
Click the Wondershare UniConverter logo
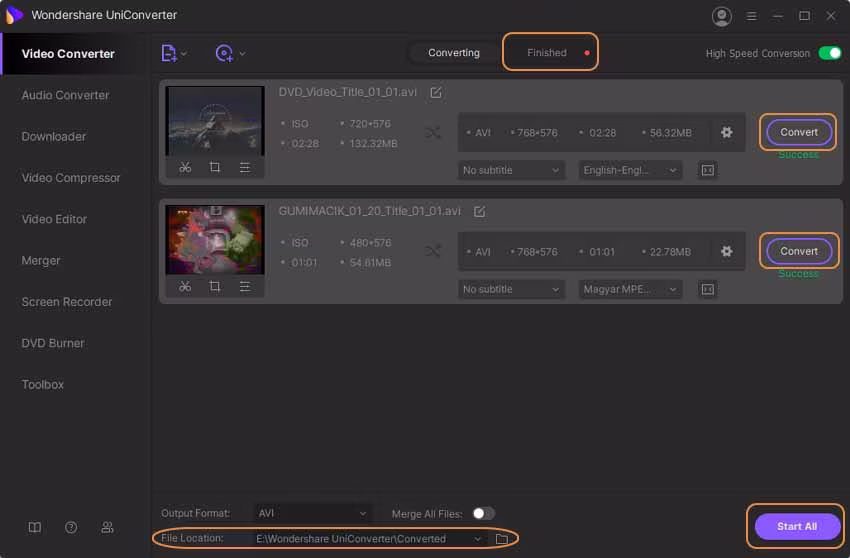point(14,15)
